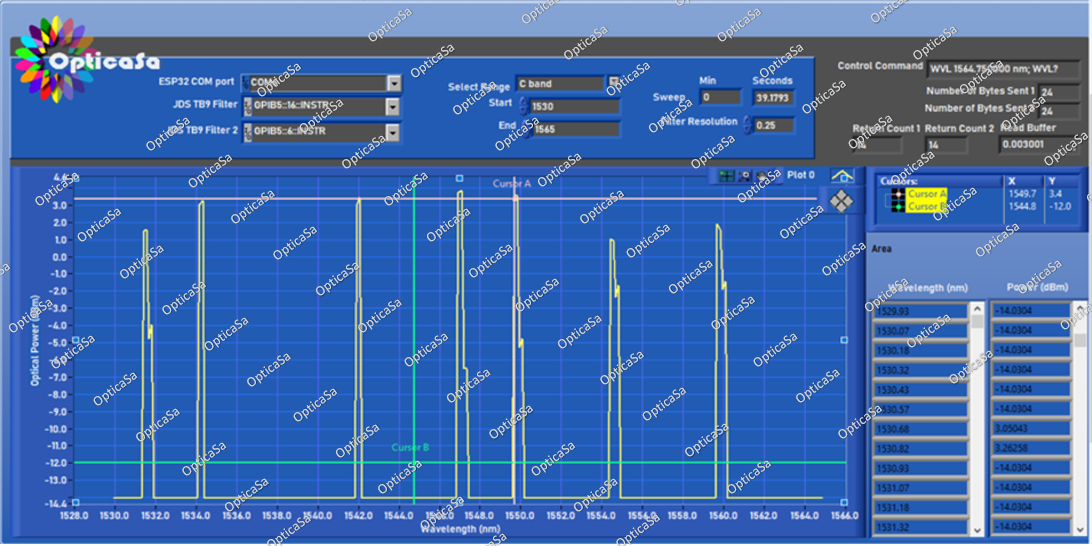Click the VISA I/O glyph on JDS TB9 Filter 2

[247, 132]
